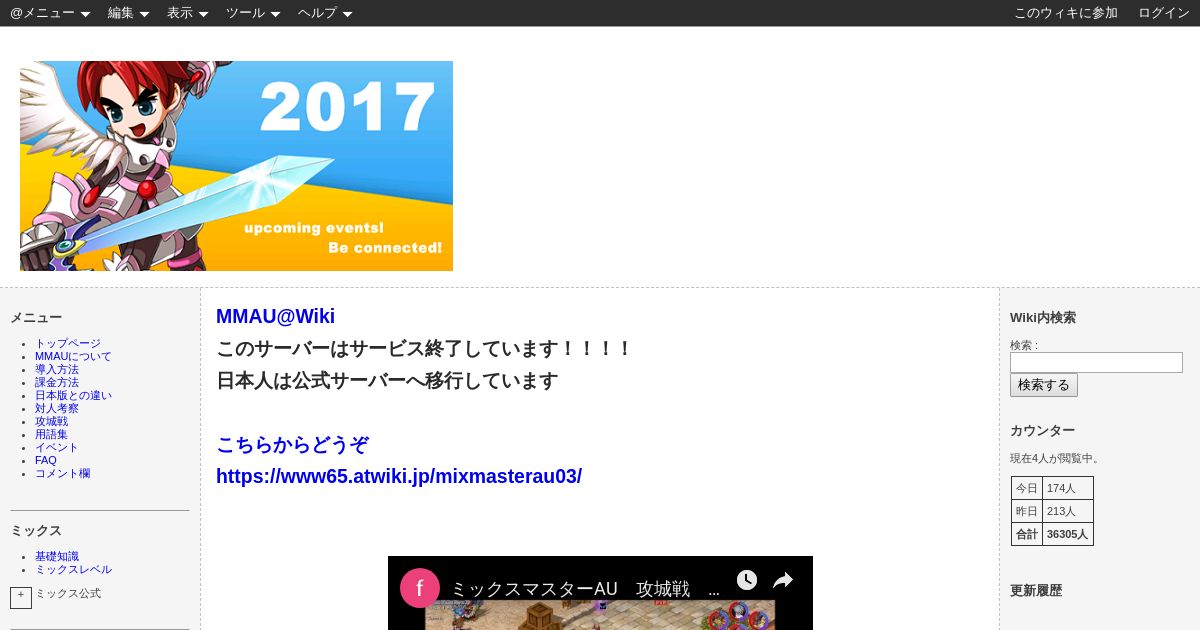The height and width of the screenshot is (630, 1200).
Task: Click the 36305人 total counter cell
Action: [x=1067, y=534]
